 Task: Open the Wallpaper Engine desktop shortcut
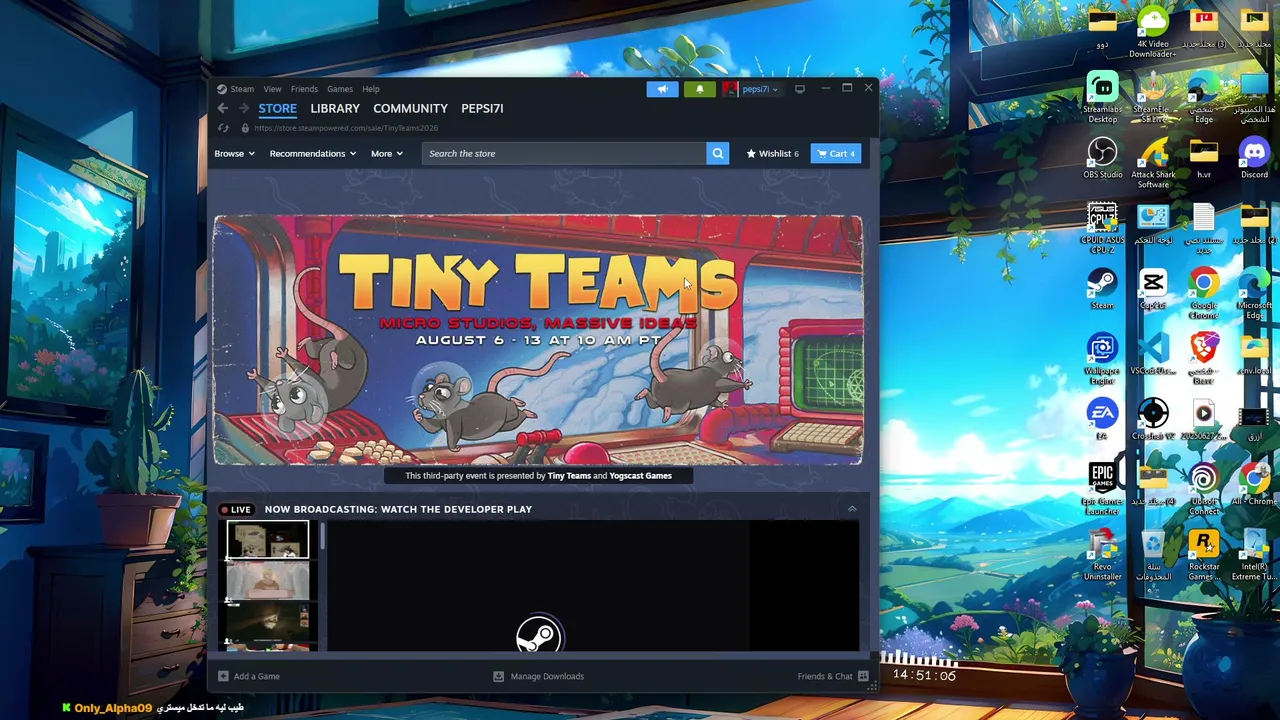click(x=1102, y=359)
